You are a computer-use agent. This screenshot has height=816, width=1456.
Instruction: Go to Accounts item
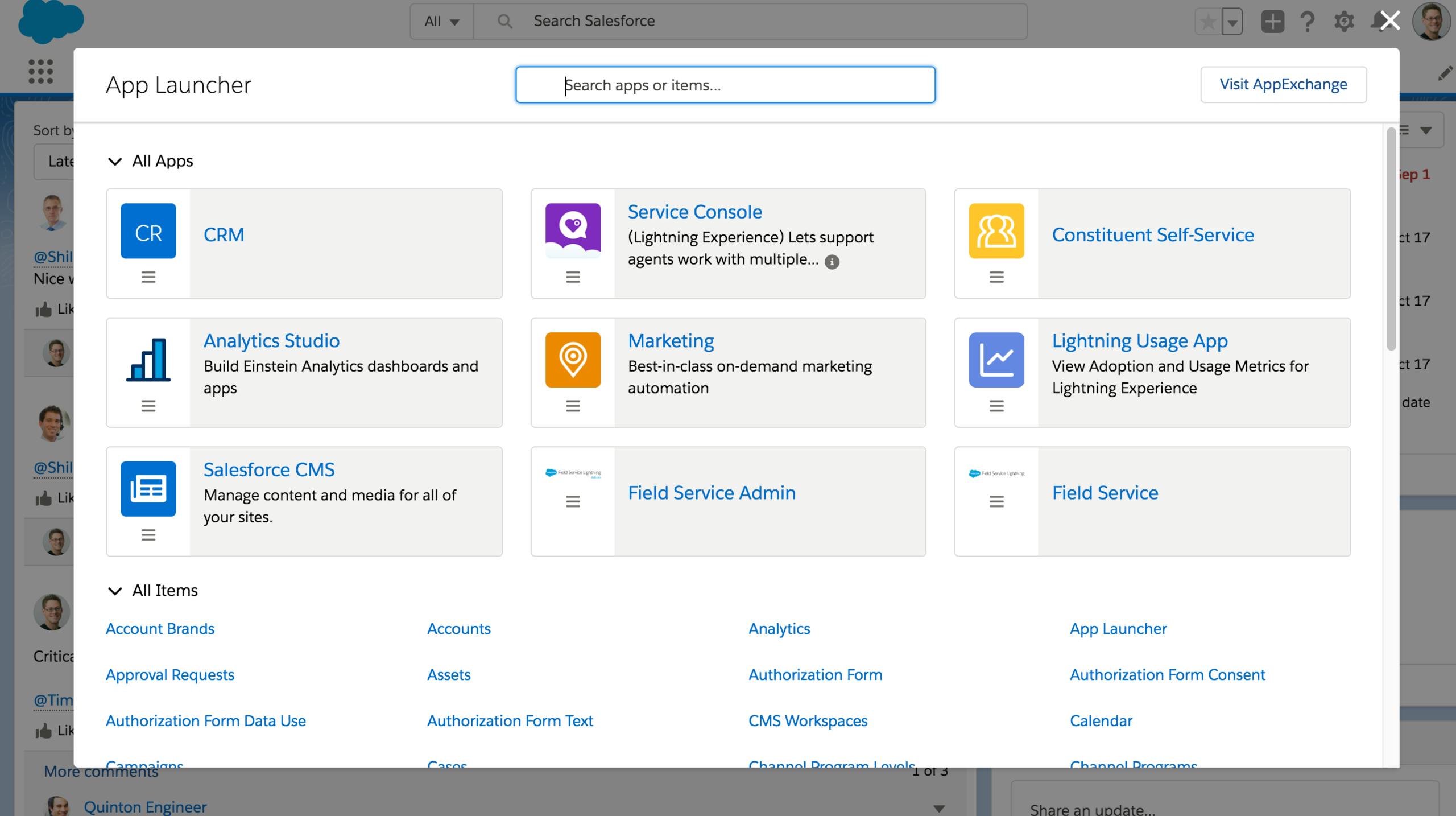pyautogui.click(x=459, y=629)
